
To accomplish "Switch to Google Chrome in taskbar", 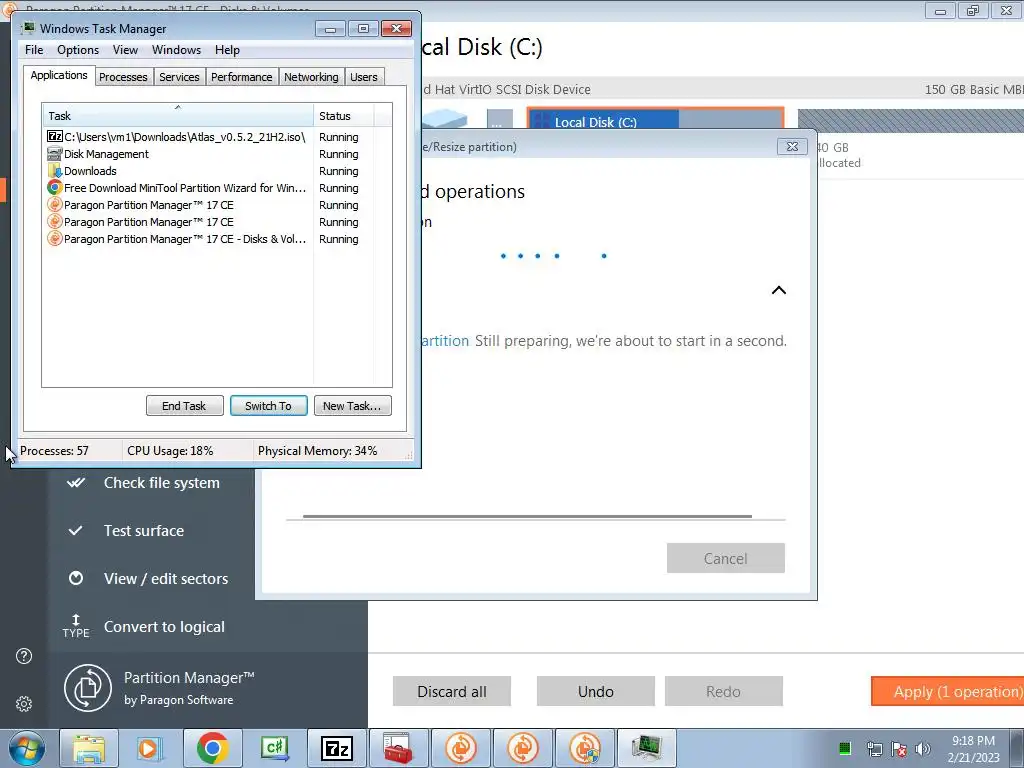I will pos(212,748).
